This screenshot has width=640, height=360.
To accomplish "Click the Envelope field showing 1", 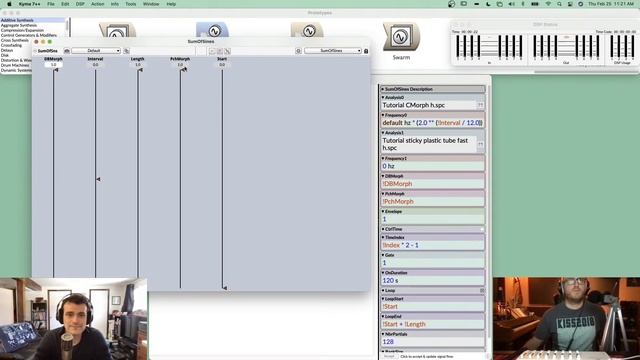I will pos(432,219).
